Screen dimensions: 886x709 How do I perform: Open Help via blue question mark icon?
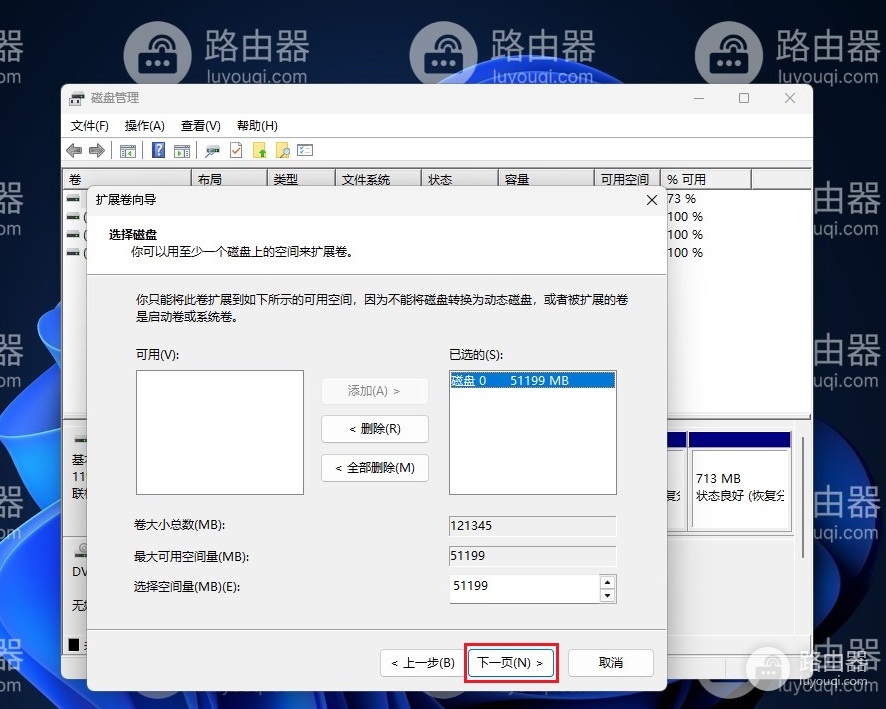[x=159, y=150]
